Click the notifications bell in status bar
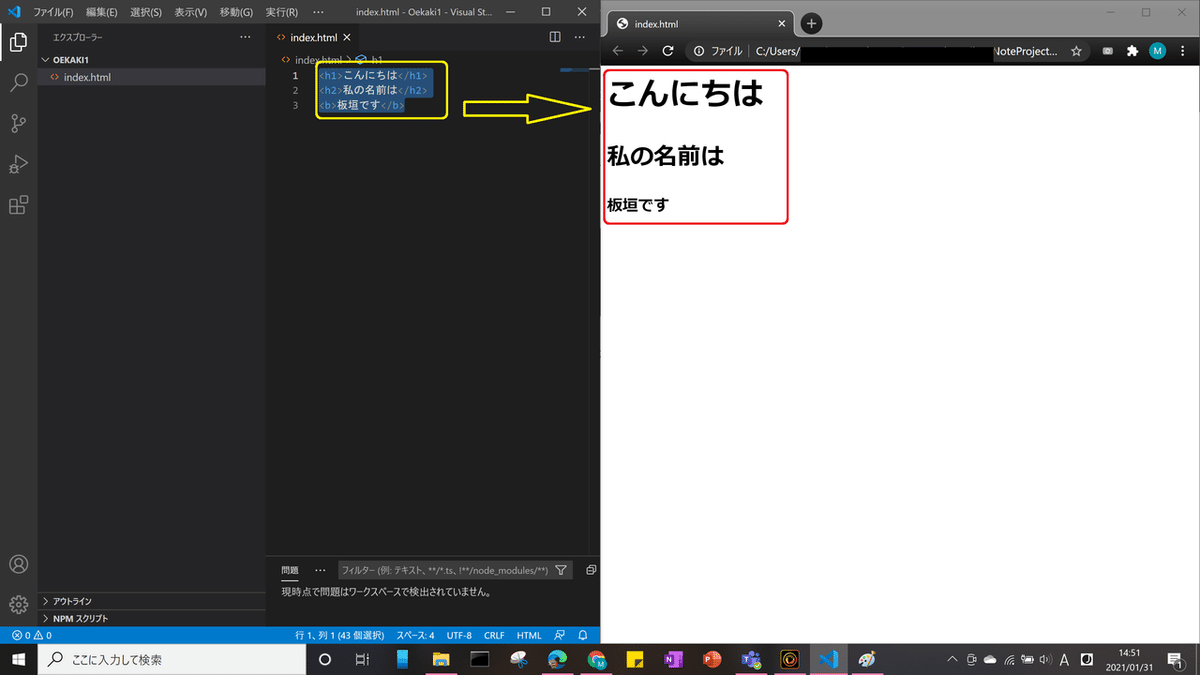The image size is (1200, 675). [582, 634]
